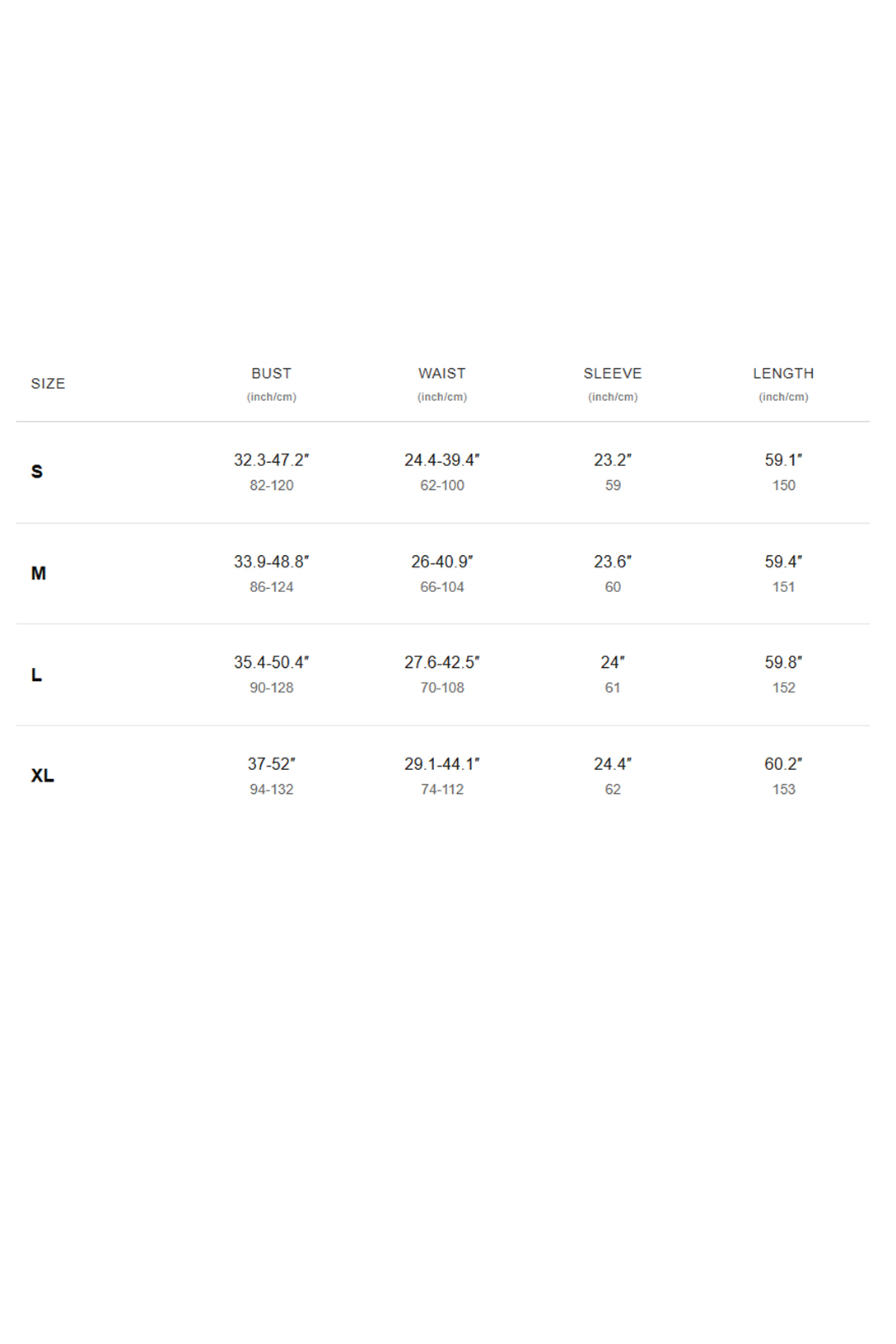The width and height of the screenshot is (896, 1344).
Task: Click the LENGTH column header
Action: coord(783,374)
